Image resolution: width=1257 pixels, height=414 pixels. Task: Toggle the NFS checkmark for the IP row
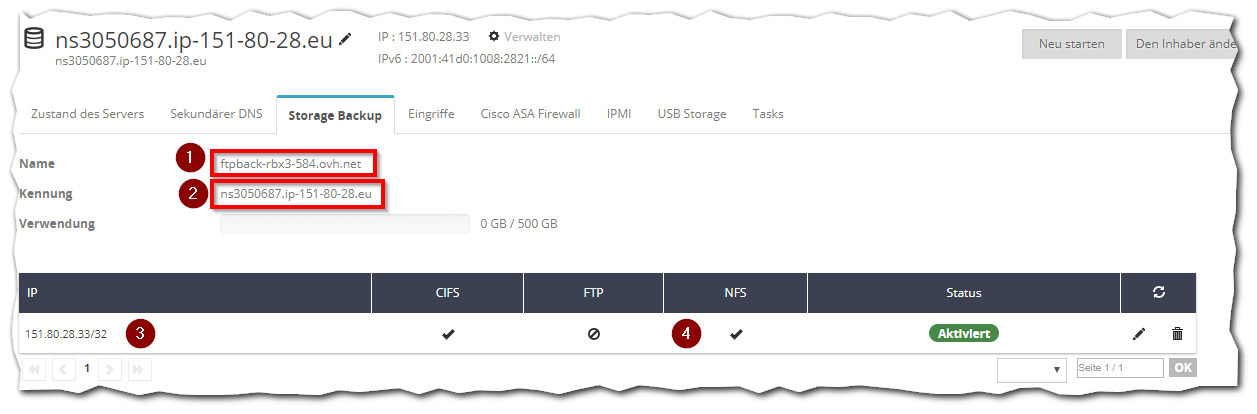pyautogui.click(x=736, y=334)
